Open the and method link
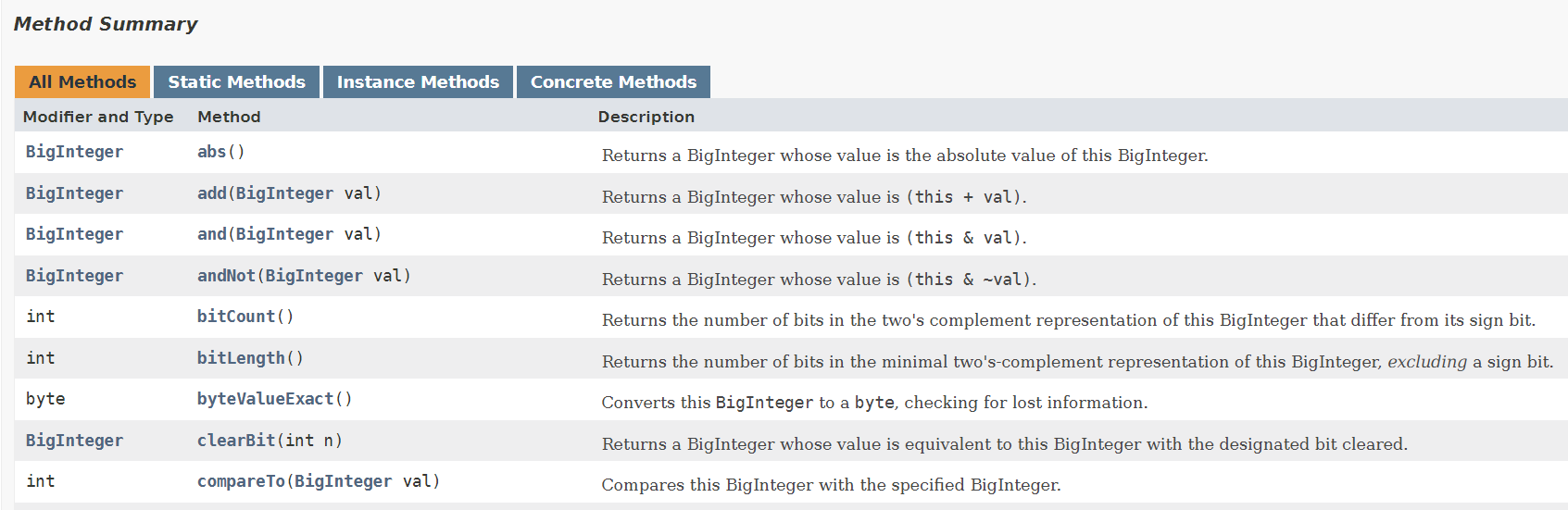This screenshot has height=510, width=1568. coord(211,234)
